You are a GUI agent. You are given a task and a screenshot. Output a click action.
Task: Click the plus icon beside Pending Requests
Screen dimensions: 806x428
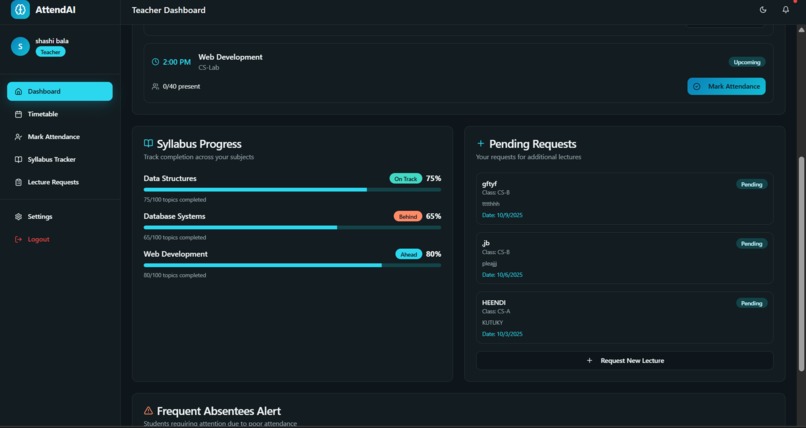point(481,143)
